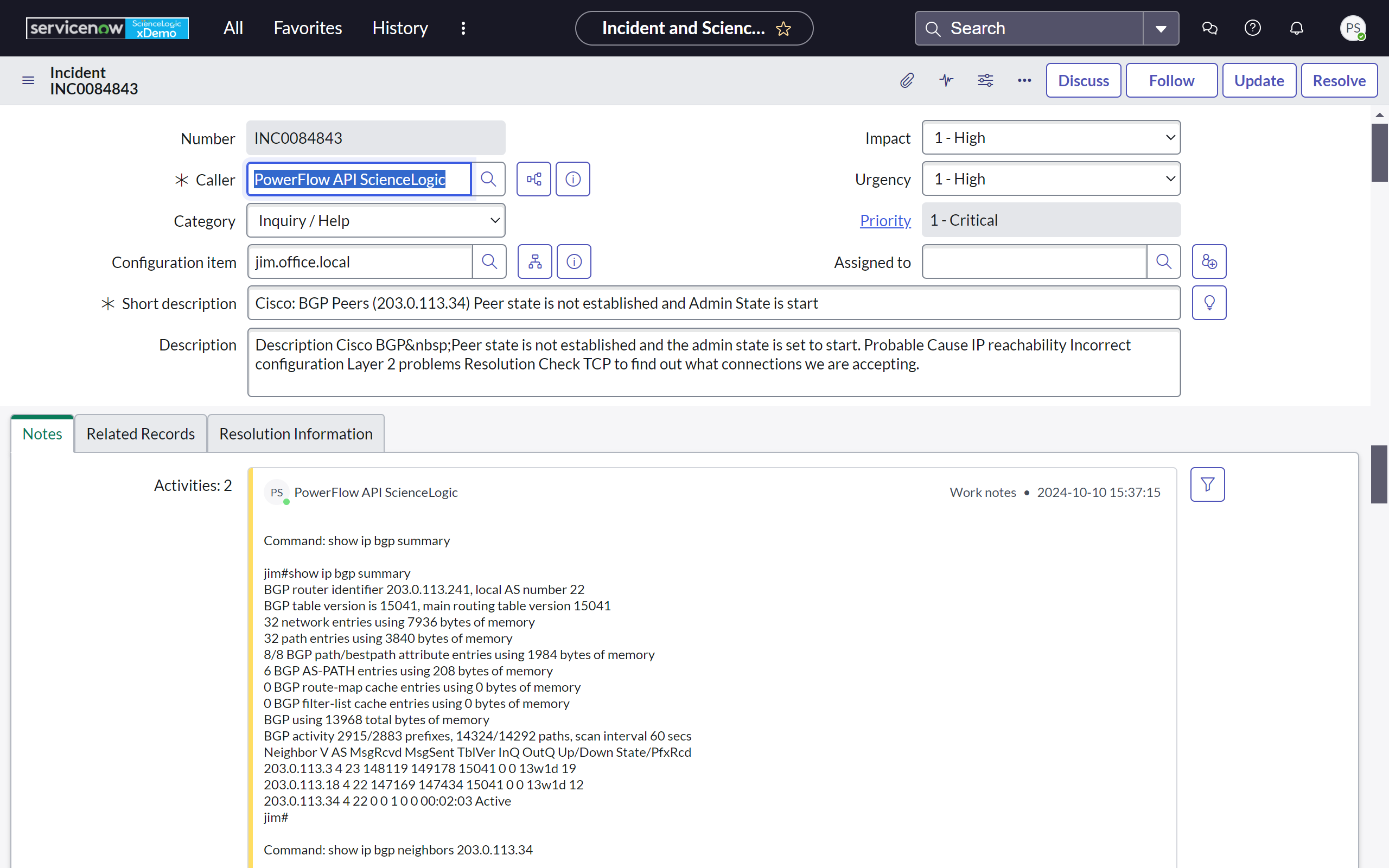
Task: Click the overflow menu three-dots icon
Action: point(1024,80)
